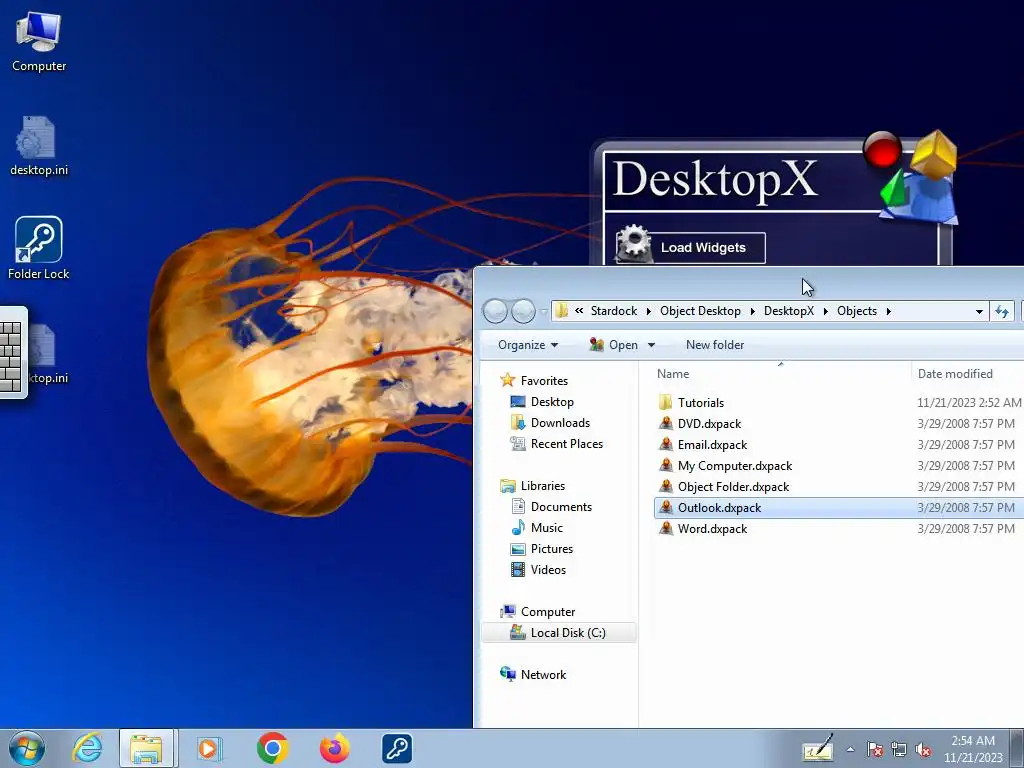1024x768 pixels.
Task: Sort files by Date modified column
Action: 955,374
